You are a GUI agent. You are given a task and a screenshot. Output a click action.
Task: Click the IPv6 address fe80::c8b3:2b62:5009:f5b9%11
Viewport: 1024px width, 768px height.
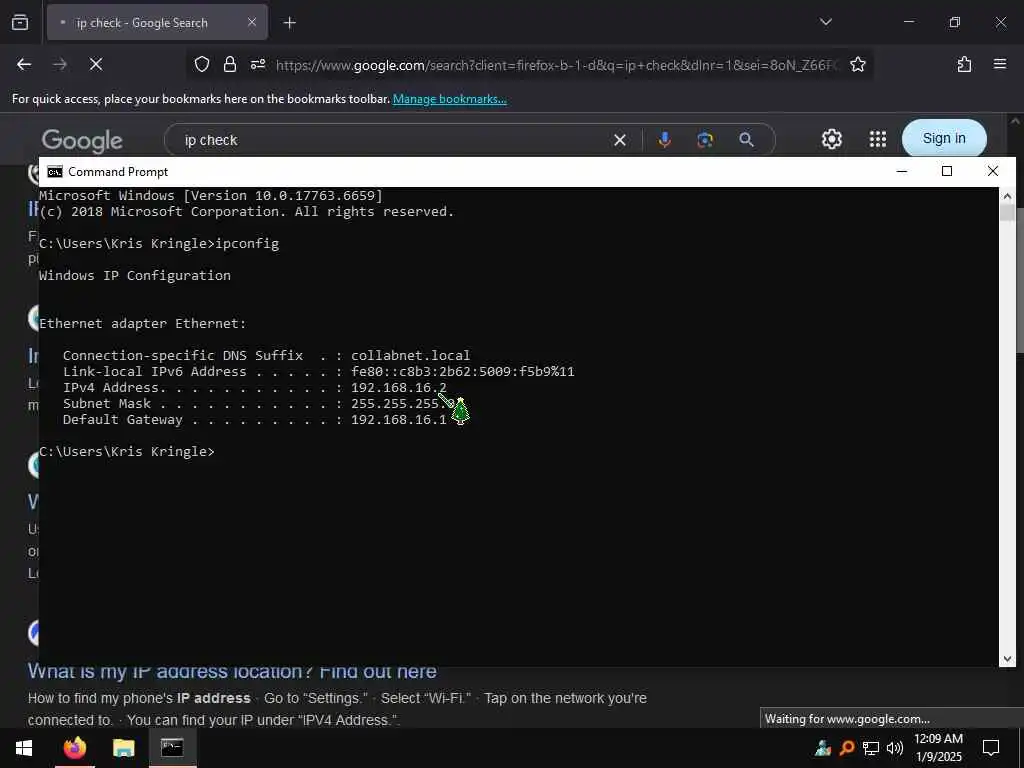pos(462,372)
